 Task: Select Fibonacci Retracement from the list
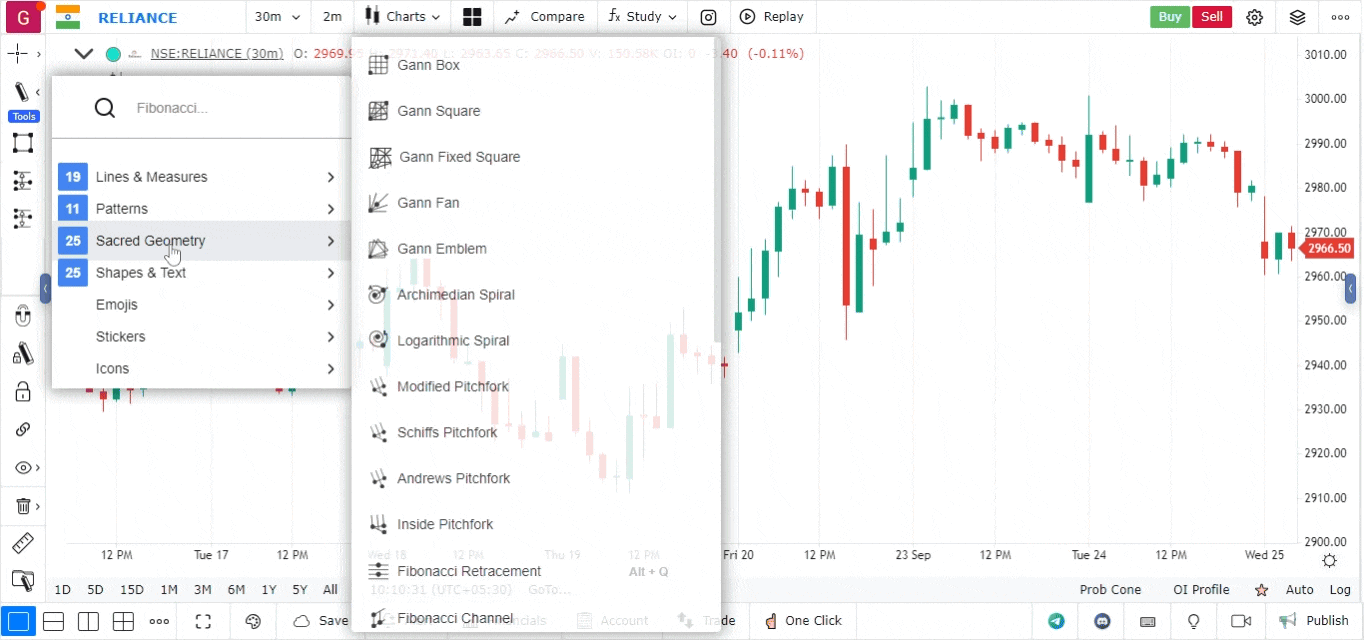click(x=469, y=571)
